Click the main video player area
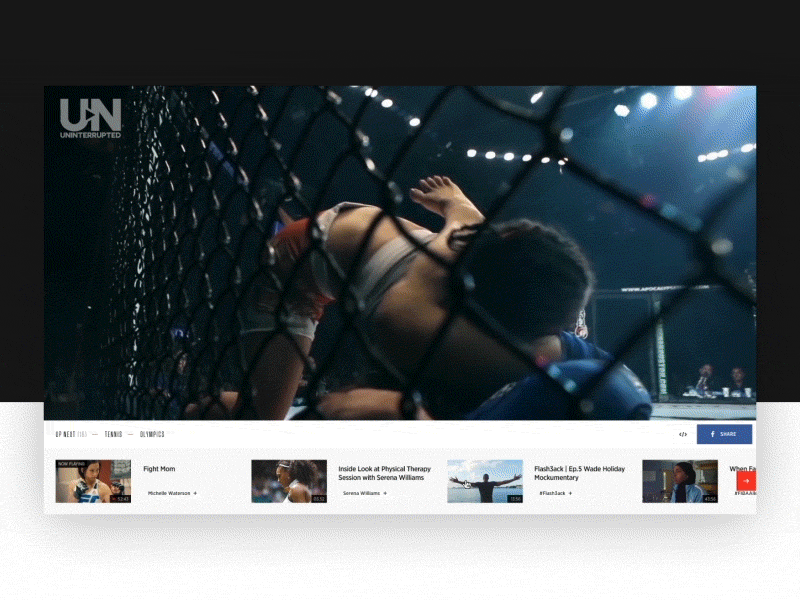This screenshot has height=600, width=800. [400, 253]
